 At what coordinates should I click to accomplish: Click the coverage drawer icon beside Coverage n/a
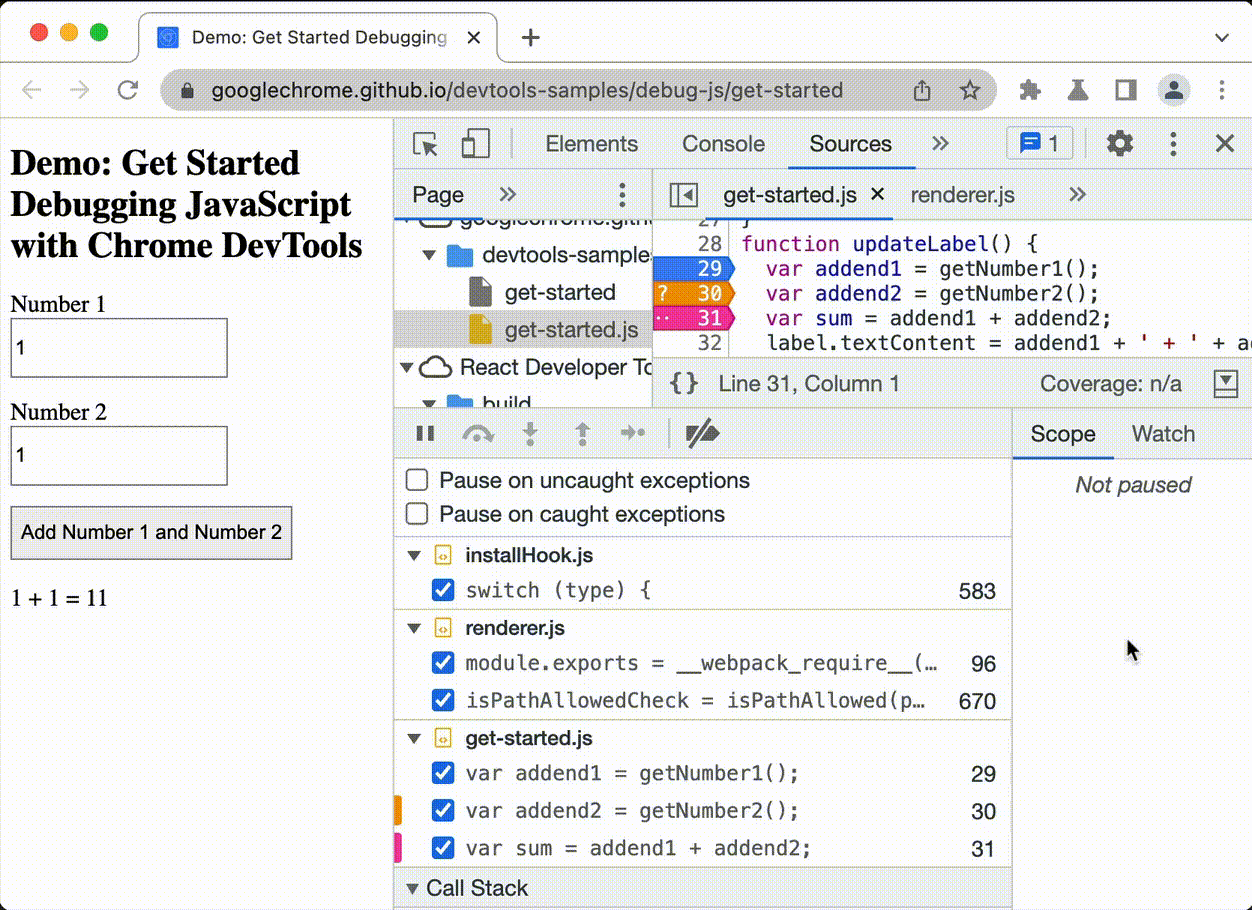pyautogui.click(x=1225, y=384)
